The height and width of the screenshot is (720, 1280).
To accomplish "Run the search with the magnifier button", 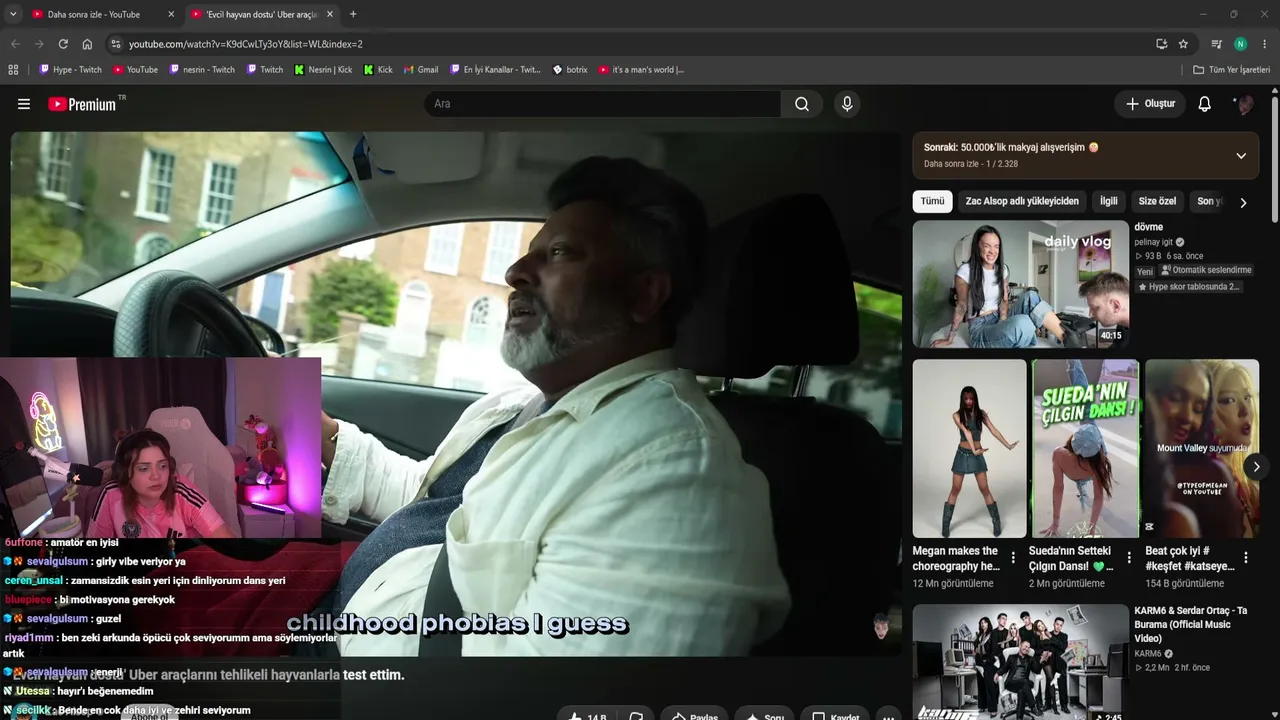I will (x=802, y=104).
